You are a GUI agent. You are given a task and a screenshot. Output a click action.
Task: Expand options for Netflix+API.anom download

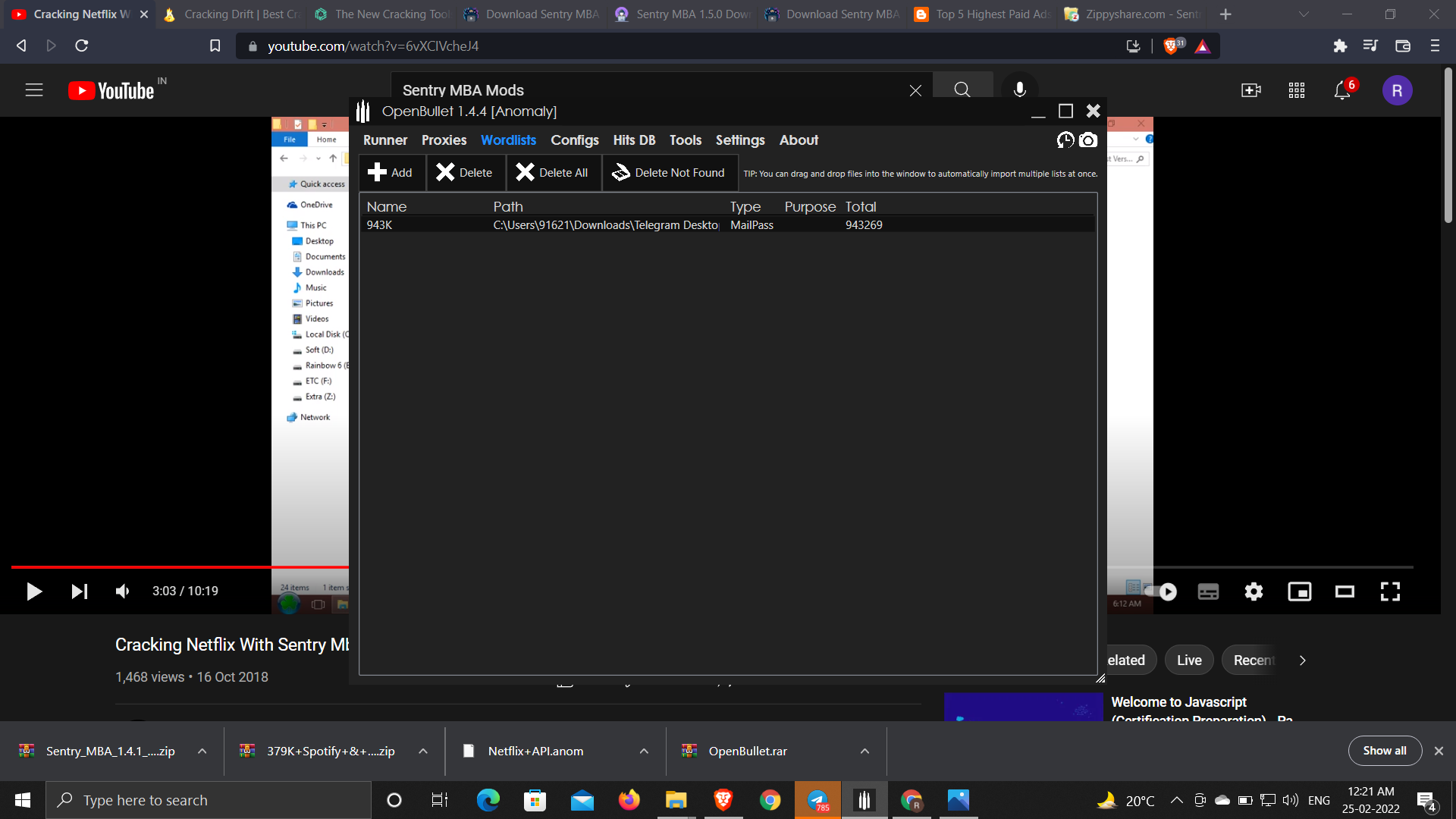644,752
